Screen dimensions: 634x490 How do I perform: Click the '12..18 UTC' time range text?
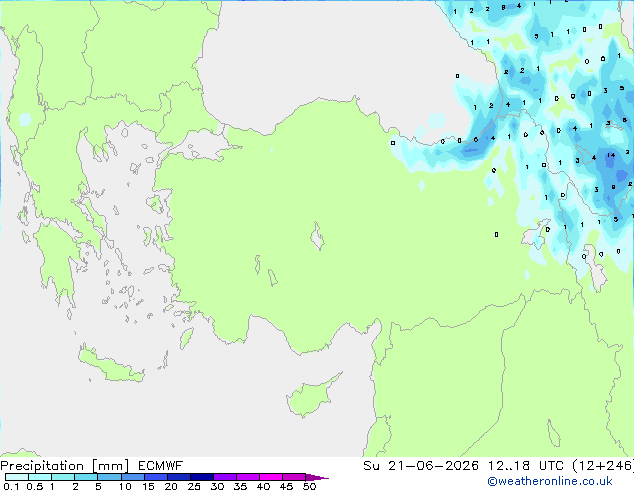pyautogui.click(x=526, y=466)
